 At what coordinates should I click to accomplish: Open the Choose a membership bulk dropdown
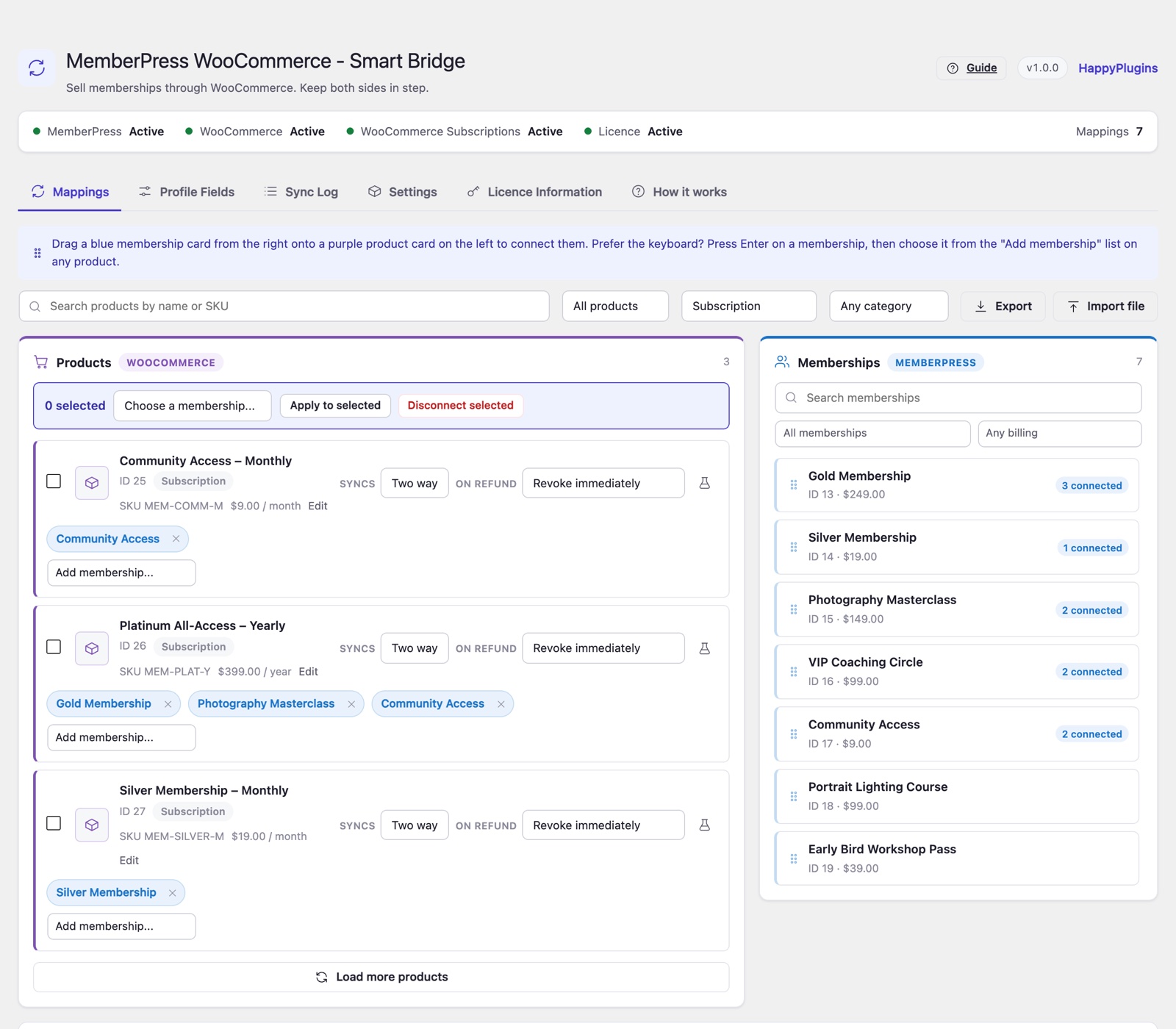pos(193,406)
